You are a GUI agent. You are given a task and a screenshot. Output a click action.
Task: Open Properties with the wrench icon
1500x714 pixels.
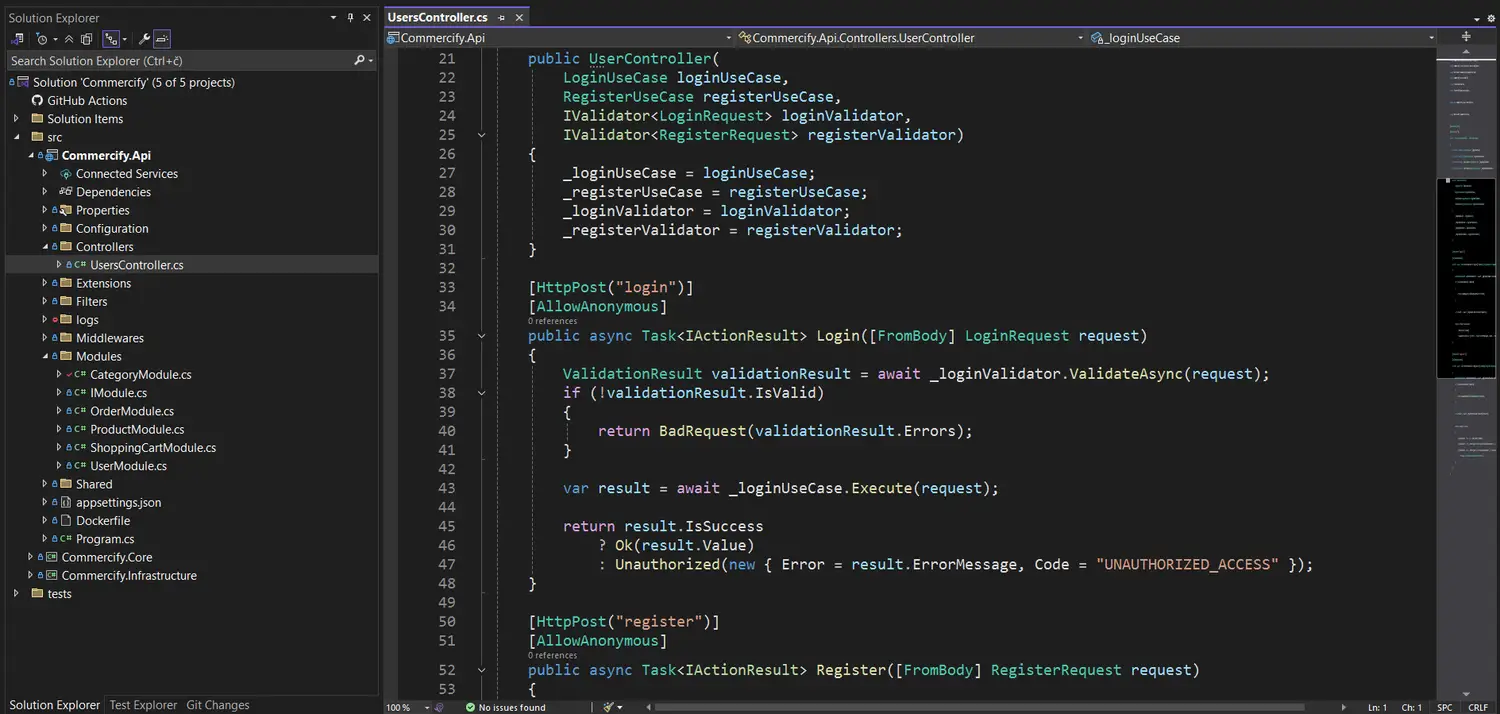tap(144, 39)
